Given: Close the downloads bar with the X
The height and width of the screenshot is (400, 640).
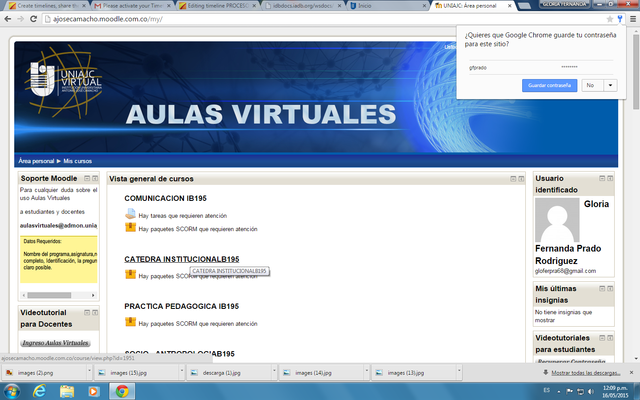Looking at the screenshot, I should tap(631, 372).
